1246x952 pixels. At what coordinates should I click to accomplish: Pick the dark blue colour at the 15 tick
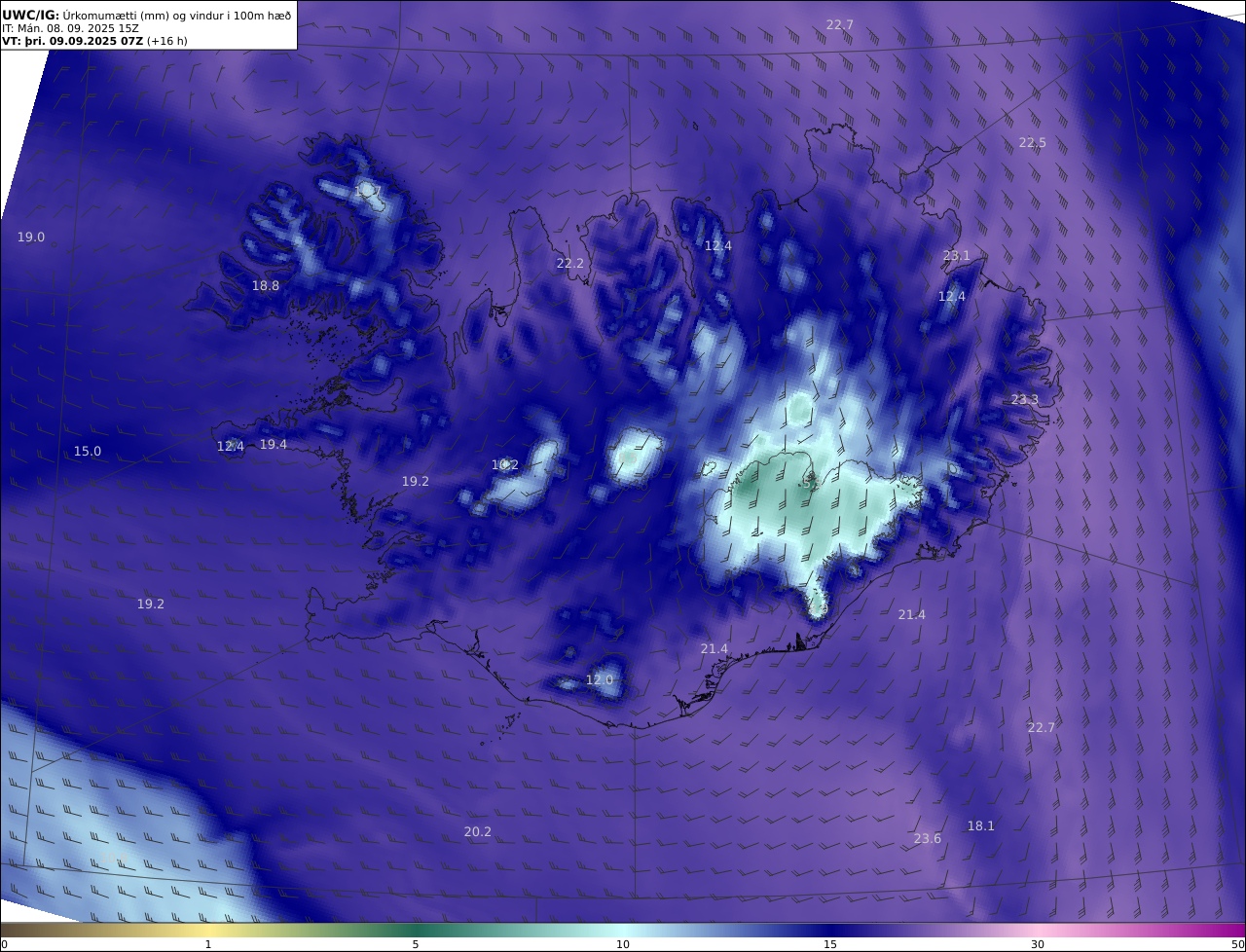(x=830, y=931)
